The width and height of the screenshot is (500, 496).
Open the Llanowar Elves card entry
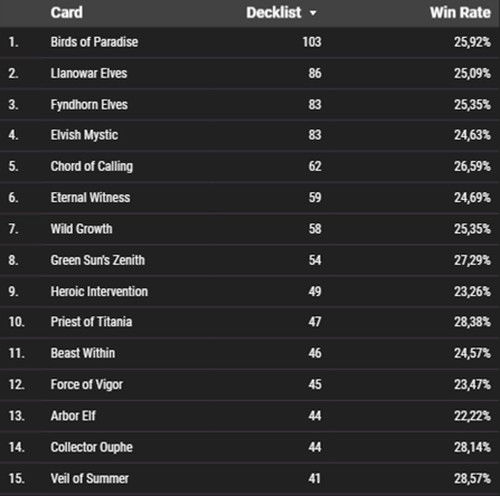pos(89,73)
